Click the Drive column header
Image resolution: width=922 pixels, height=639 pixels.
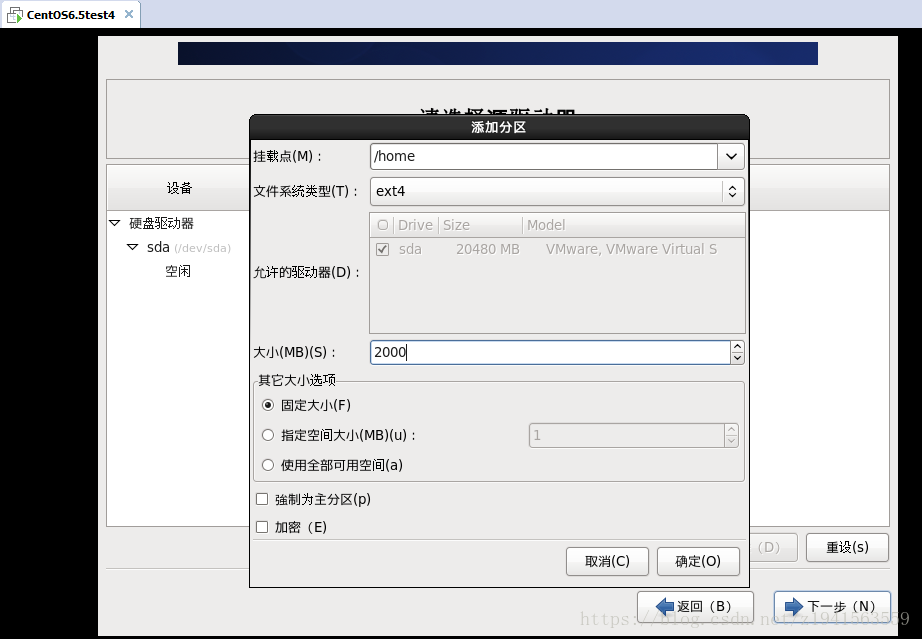pyautogui.click(x=415, y=225)
